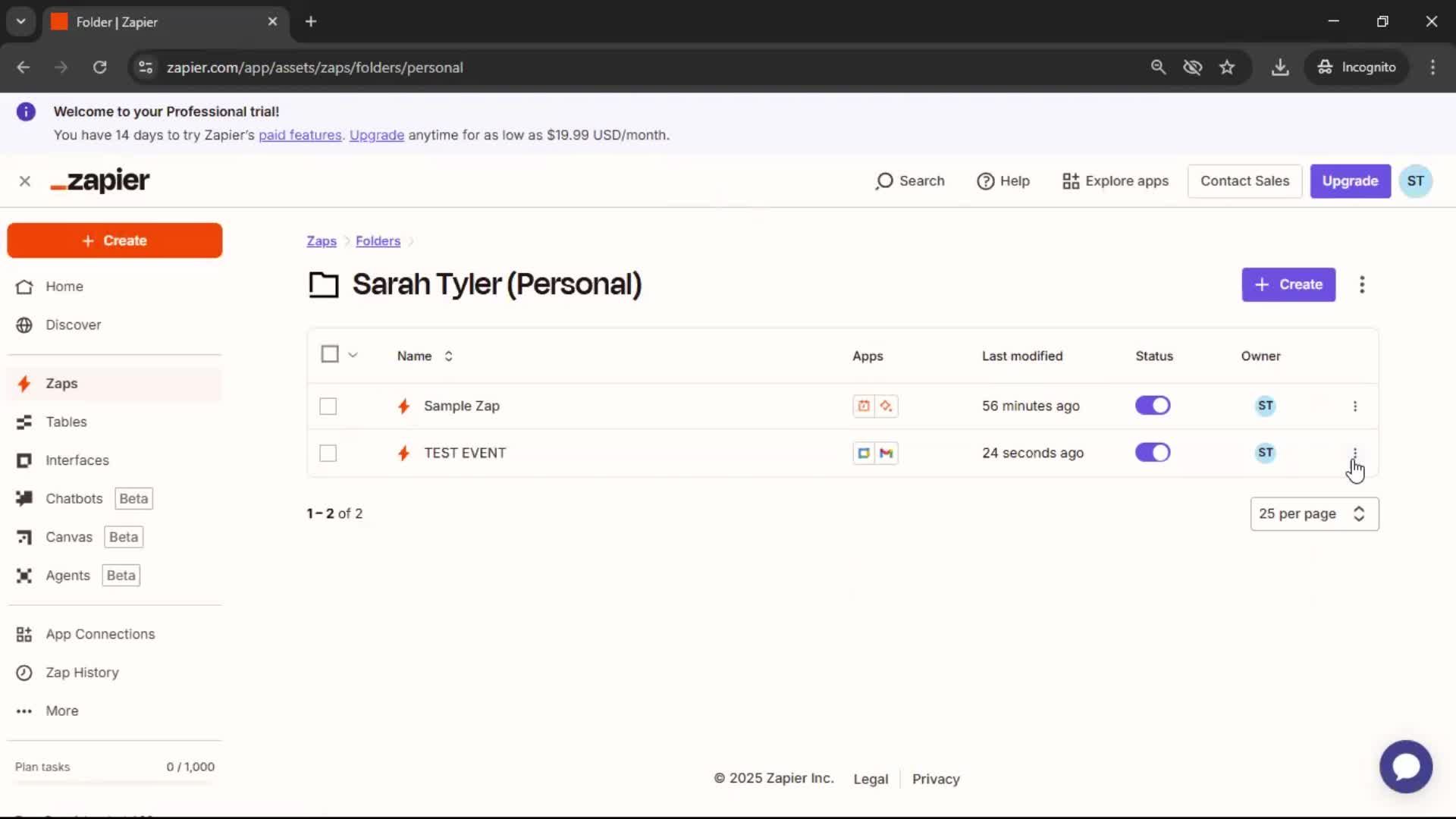The width and height of the screenshot is (1456, 819).
Task: Click the address bar URL
Action: pyautogui.click(x=315, y=67)
